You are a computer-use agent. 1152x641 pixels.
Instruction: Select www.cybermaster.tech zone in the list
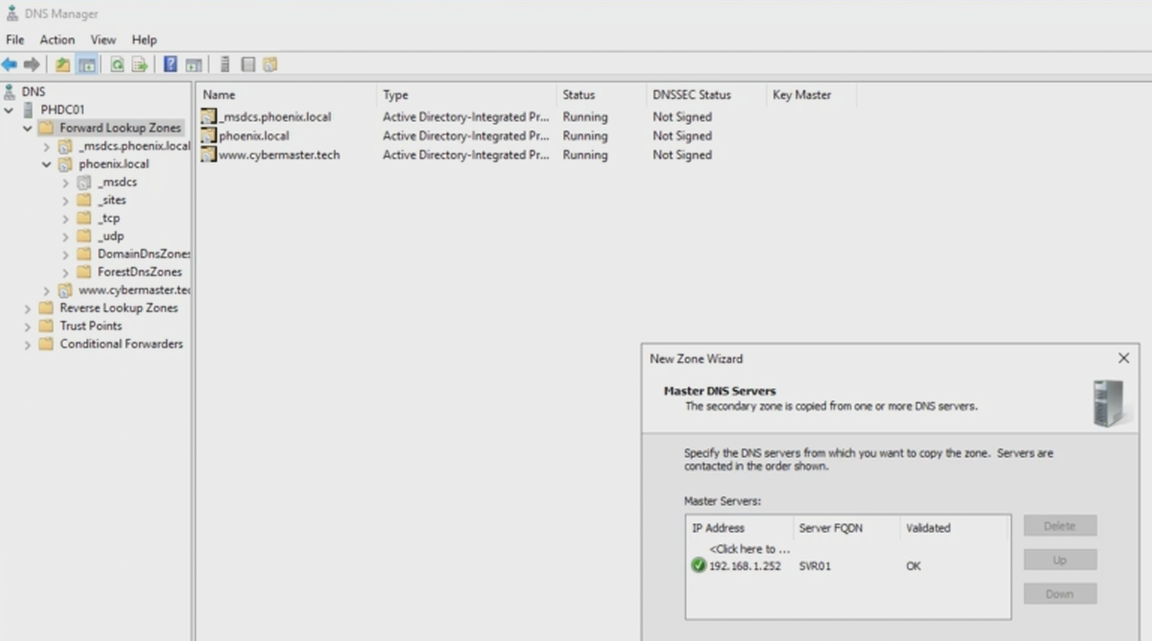(279, 155)
